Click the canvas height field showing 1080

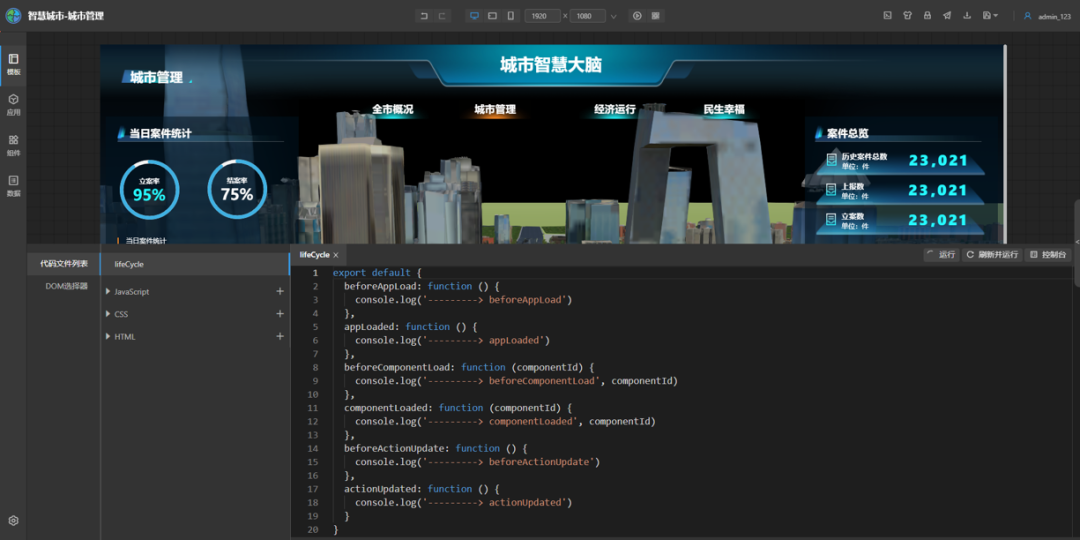click(x=588, y=16)
